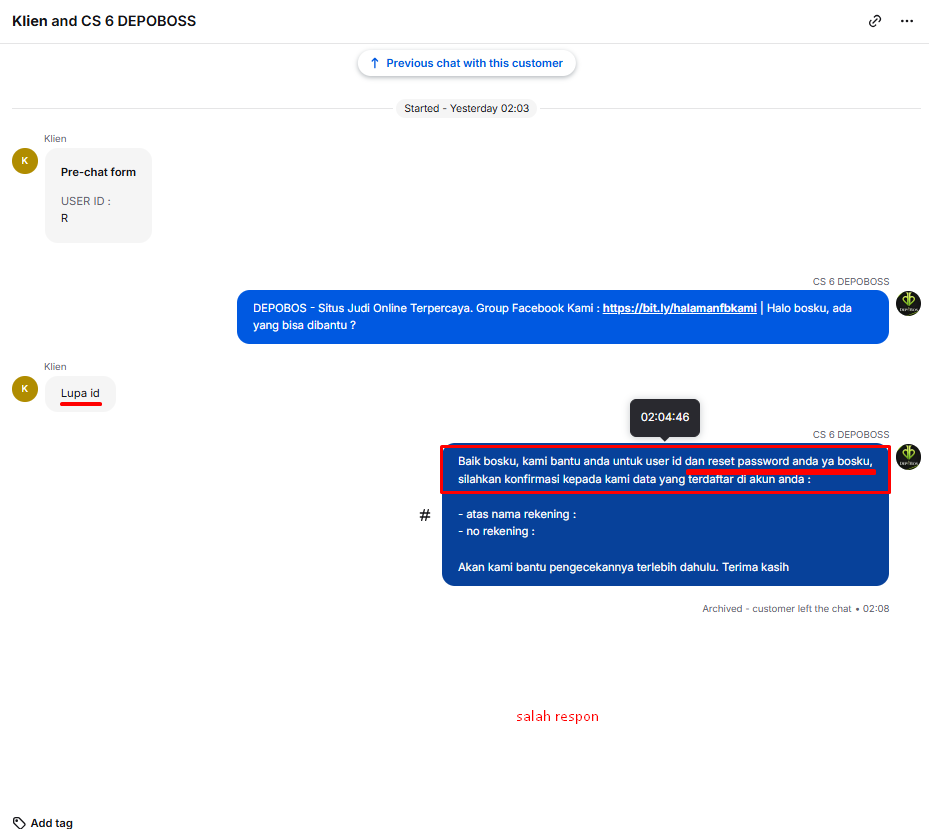929x829 pixels.
Task: Click the 'Started - Yesterday 02:03' timestamp
Action: pyautogui.click(x=466, y=108)
